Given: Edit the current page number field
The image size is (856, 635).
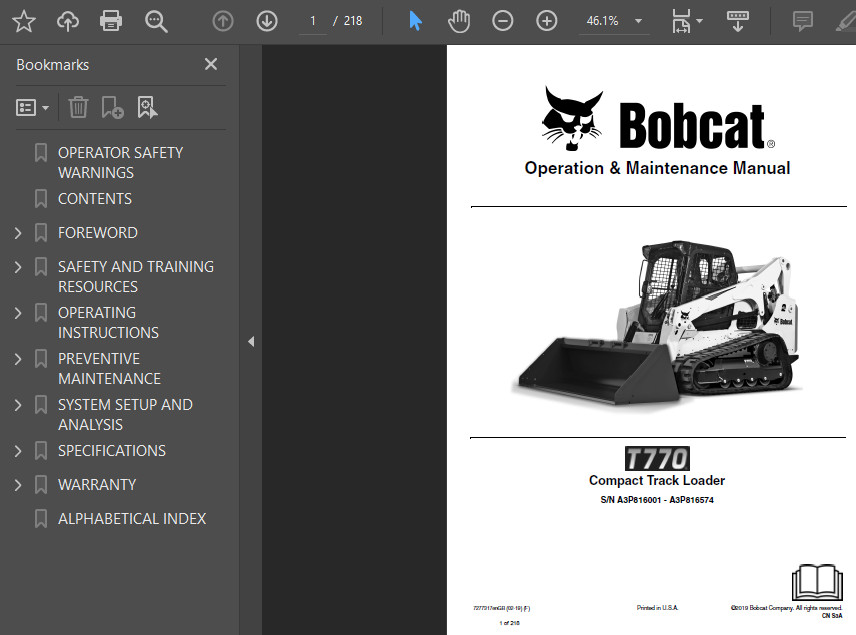Looking at the screenshot, I should click(x=313, y=21).
